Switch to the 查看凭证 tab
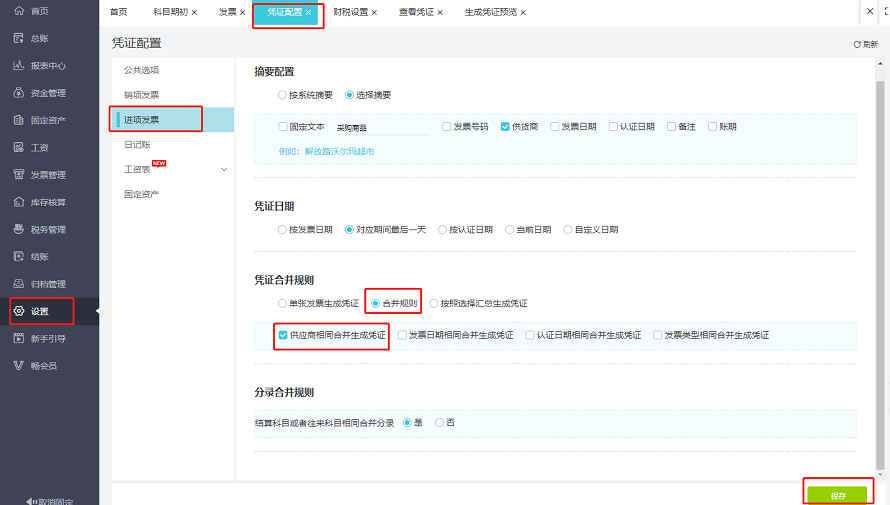890x505 pixels. (417, 12)
